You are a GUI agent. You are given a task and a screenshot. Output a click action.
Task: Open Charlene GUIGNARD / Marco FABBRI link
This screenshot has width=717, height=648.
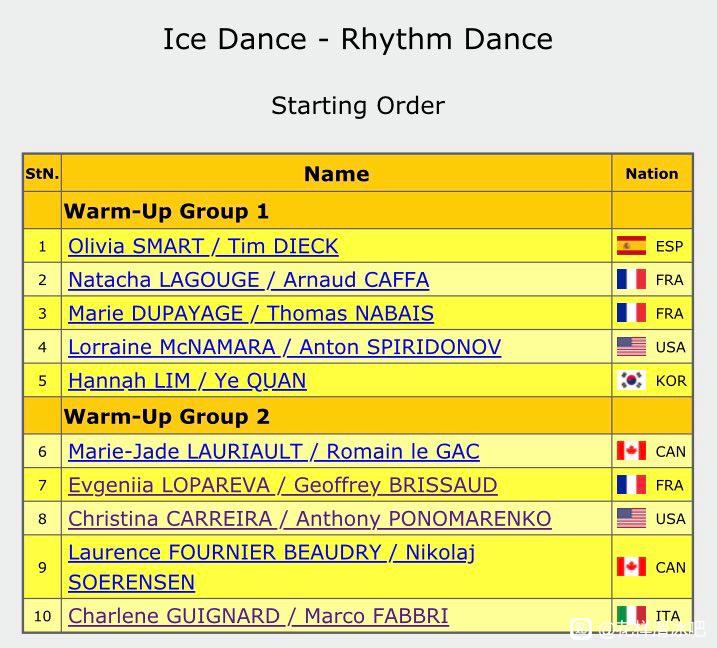coord(258,616)
